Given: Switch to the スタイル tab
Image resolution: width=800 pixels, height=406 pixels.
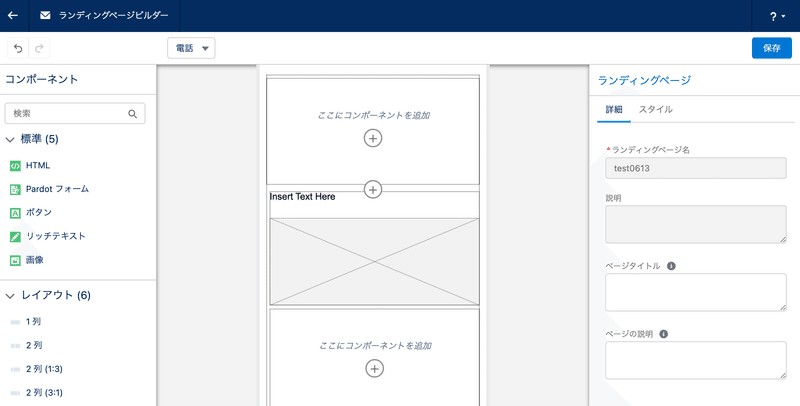Looking at the screenshot, I should [656, 109].
